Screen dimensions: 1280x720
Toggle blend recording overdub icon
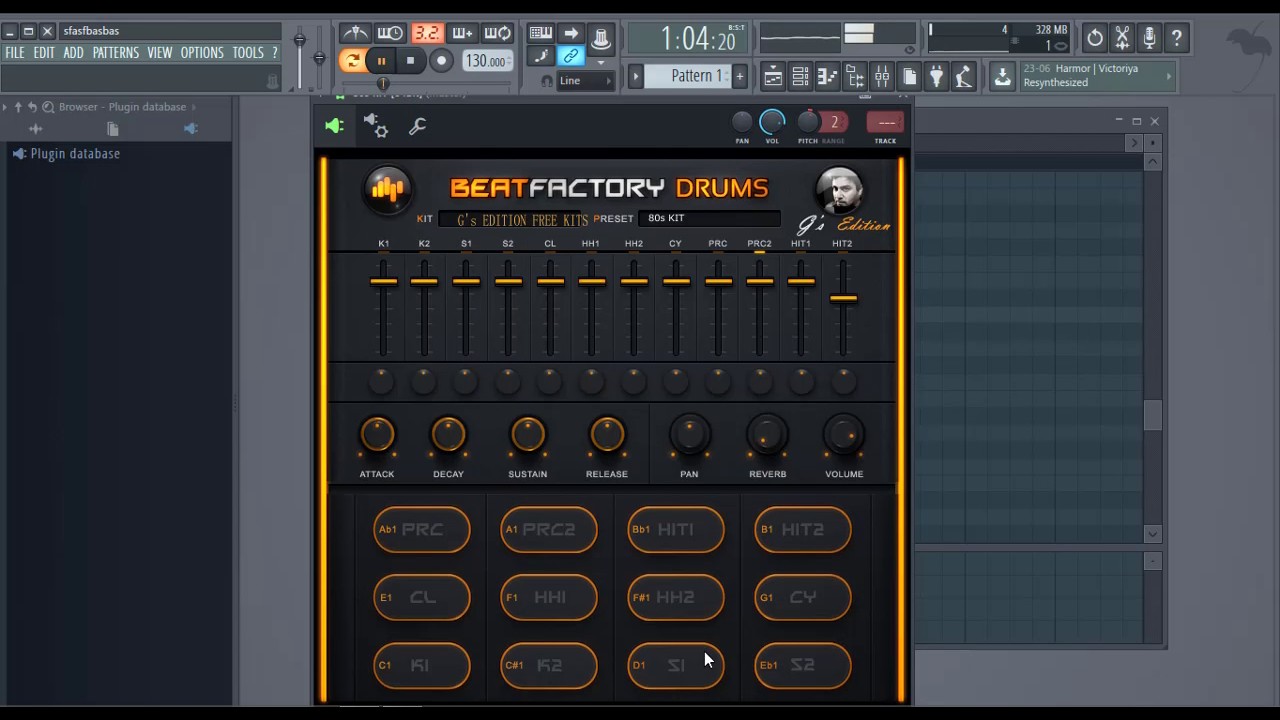pos(462,33)
